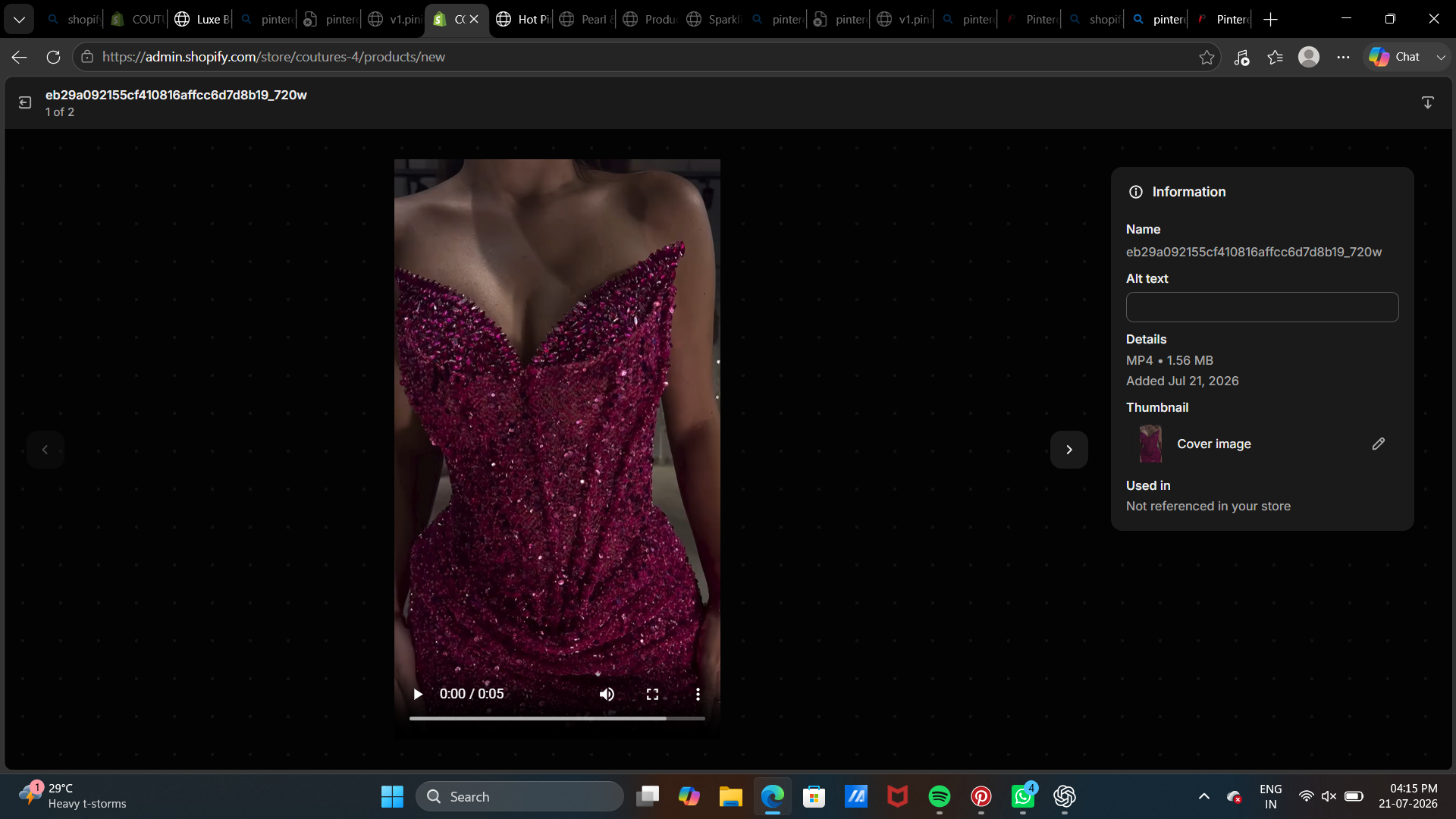
Task: Open the ENG IN language switcher
Action: coord(1270,796)
